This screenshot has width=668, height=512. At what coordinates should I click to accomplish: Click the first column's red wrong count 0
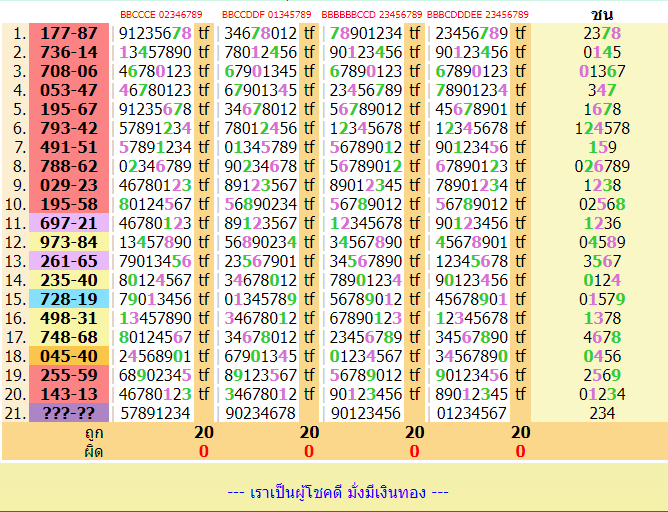(x=204, y=451)
